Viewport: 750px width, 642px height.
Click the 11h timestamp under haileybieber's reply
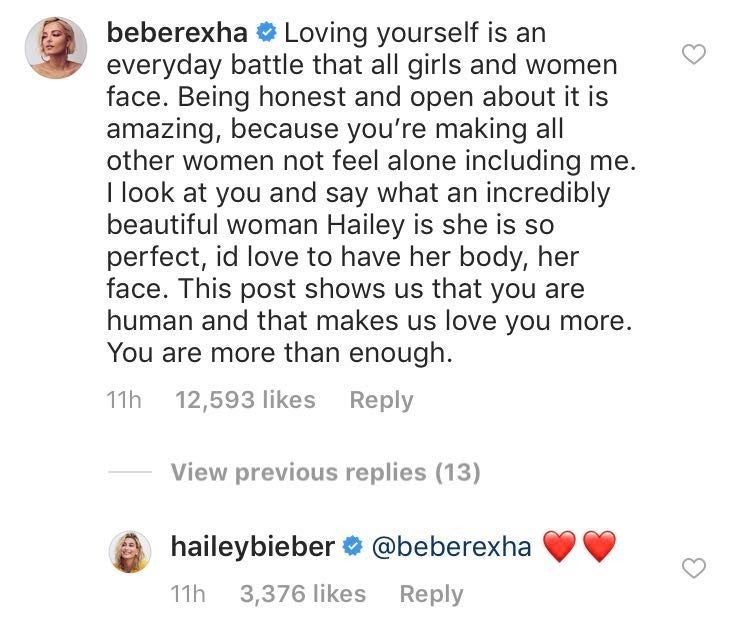pyautogui.click(x=189, y=594)
